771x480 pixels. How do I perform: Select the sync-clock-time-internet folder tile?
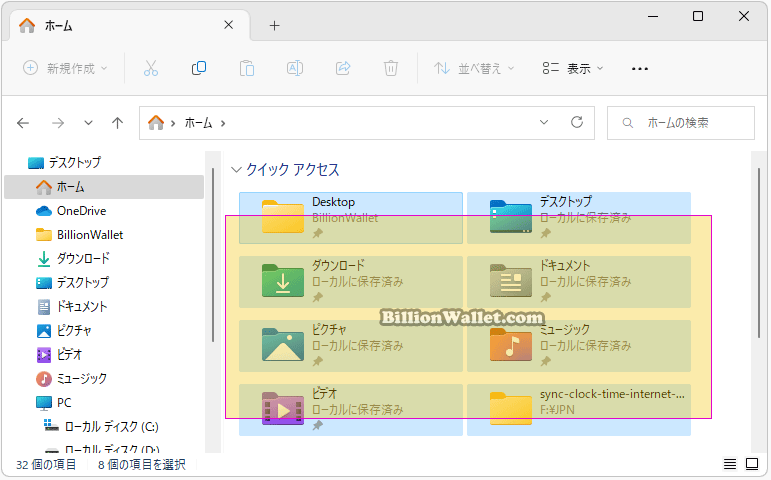click(579, 410)
